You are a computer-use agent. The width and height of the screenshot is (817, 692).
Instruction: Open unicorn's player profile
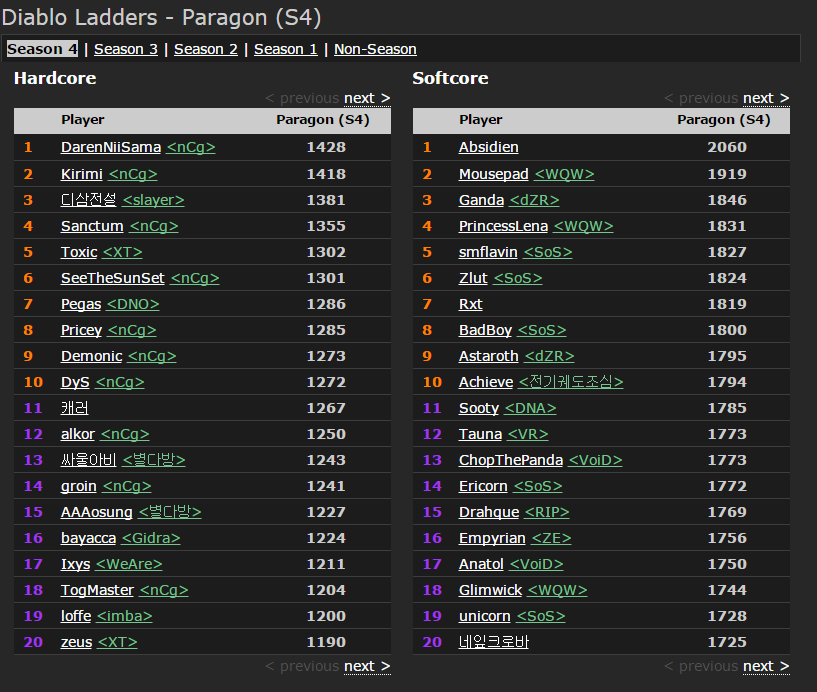[485, 616]
